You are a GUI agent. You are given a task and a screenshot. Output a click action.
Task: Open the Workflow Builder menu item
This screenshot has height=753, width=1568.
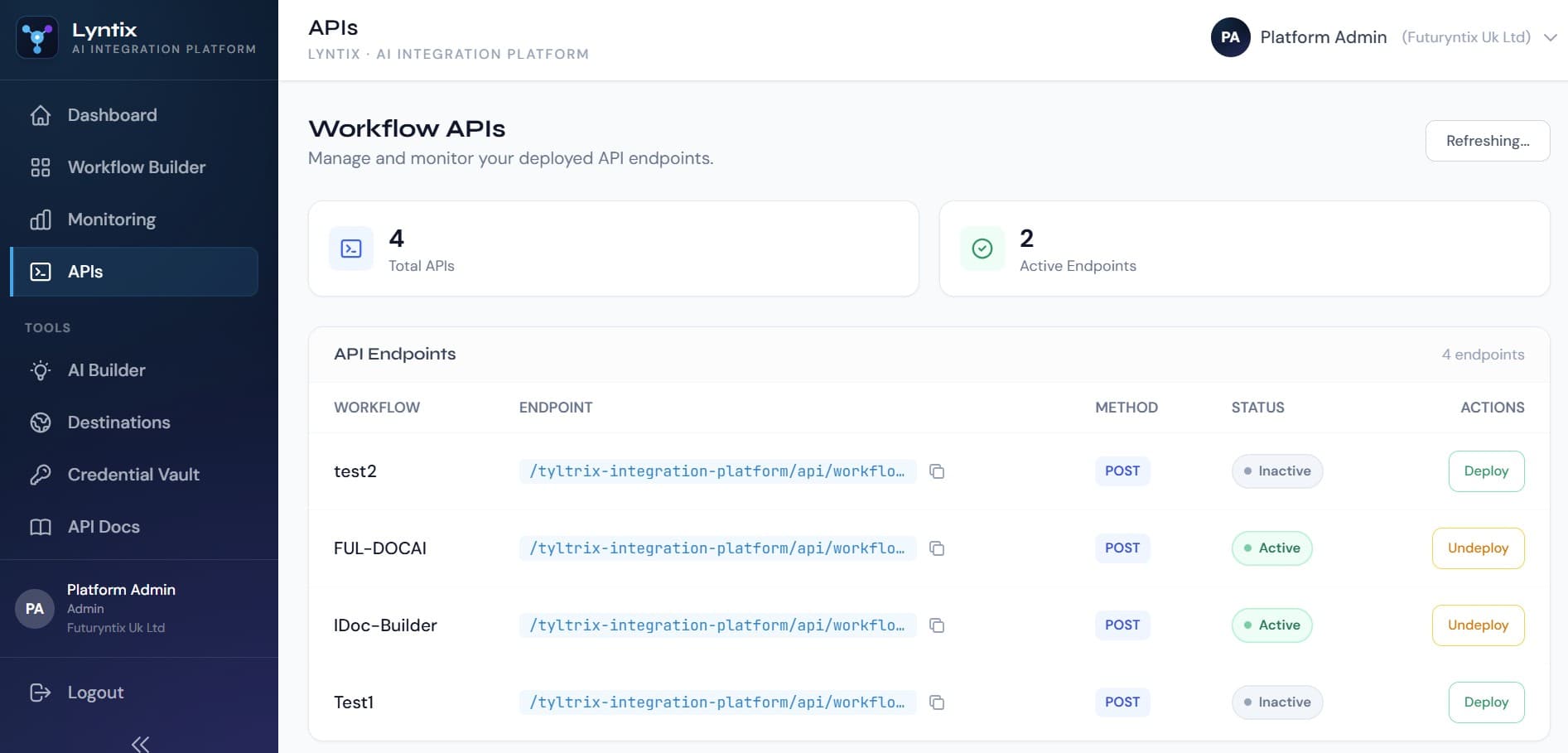click(x=134, y=167)
